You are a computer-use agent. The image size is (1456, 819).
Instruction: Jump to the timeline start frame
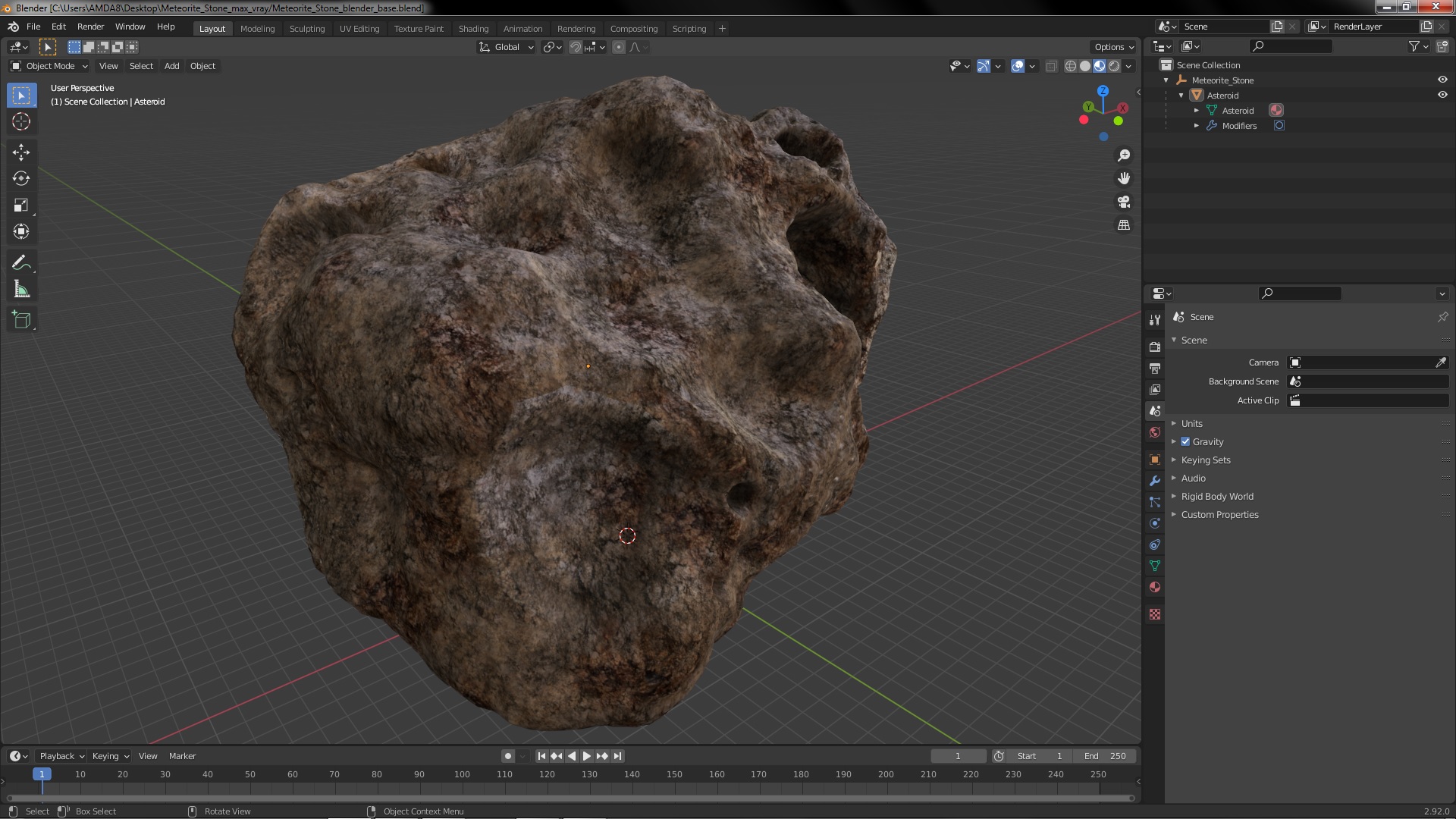[x=541, y=756]
